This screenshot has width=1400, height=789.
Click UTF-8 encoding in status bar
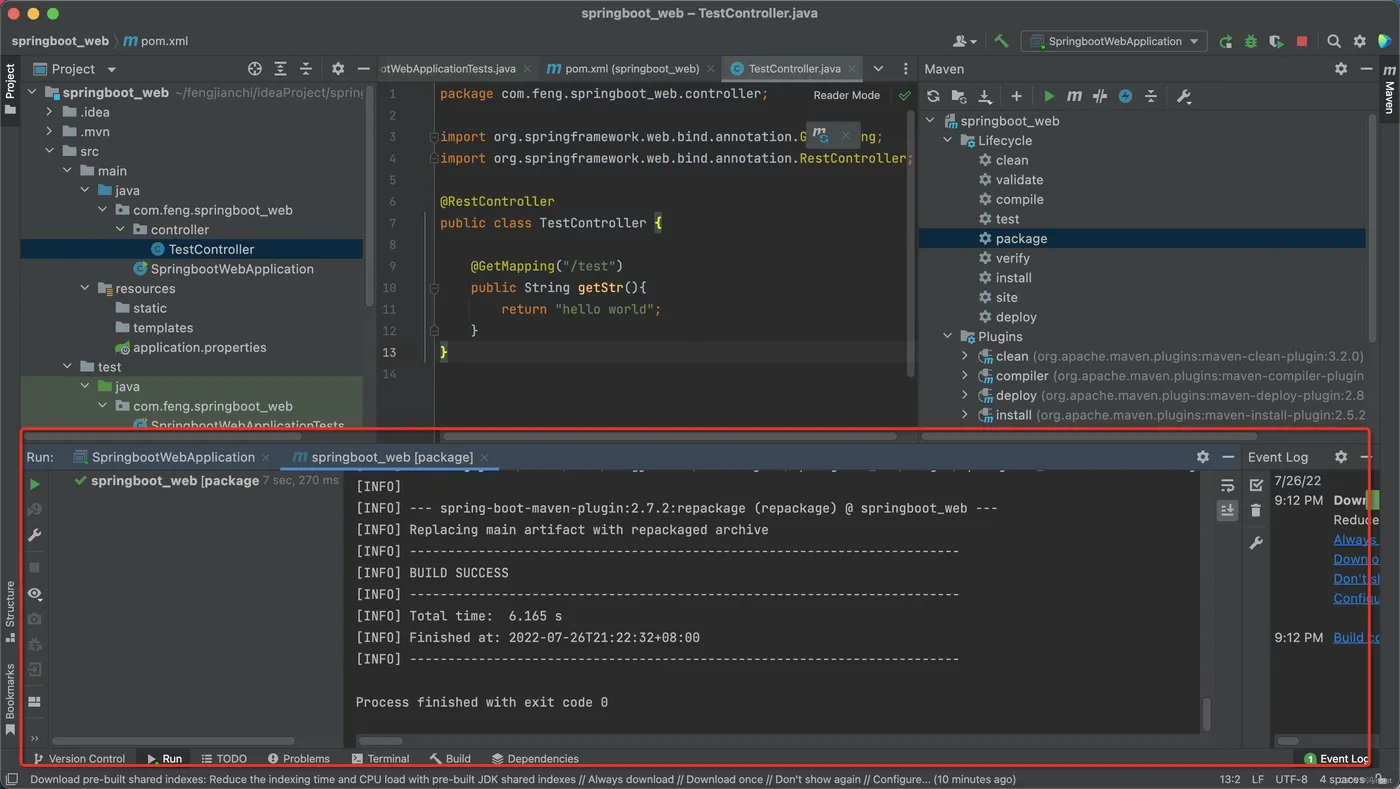[x=1291, y=779]
